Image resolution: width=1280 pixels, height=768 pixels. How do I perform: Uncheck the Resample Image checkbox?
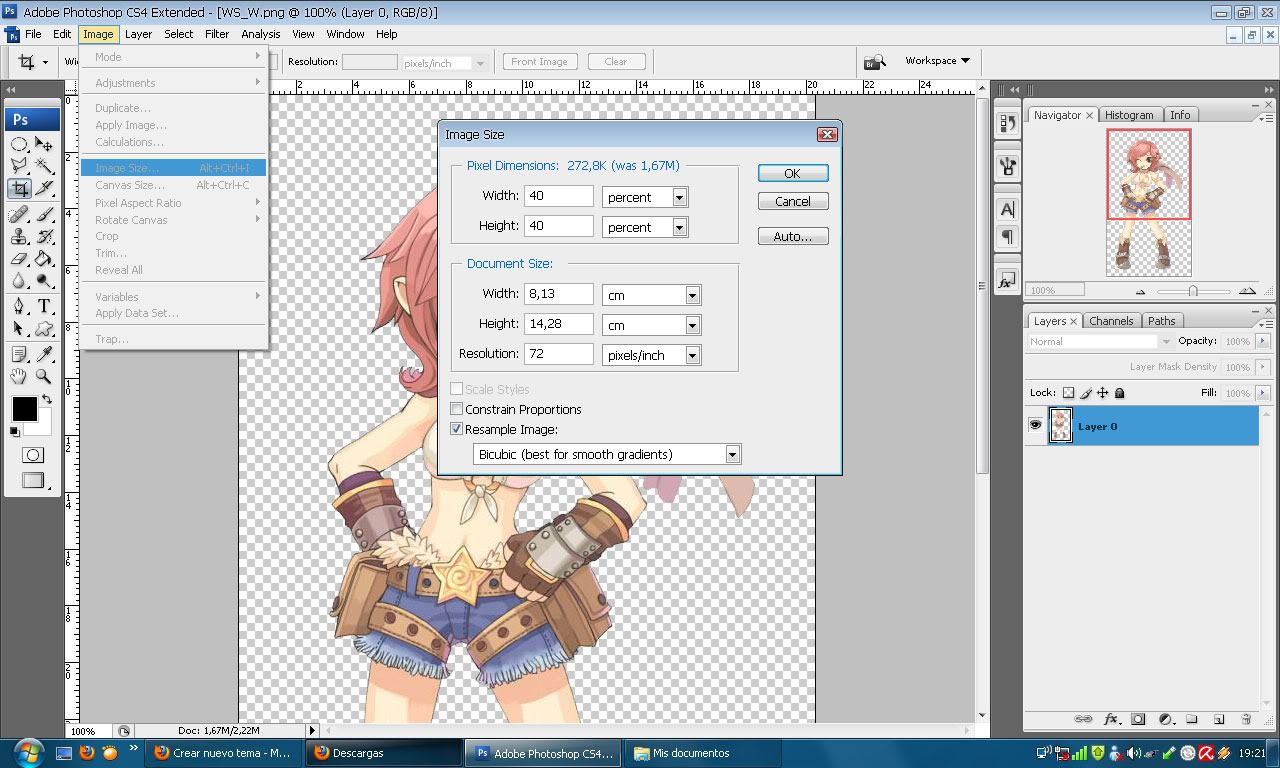click(457, 429)
